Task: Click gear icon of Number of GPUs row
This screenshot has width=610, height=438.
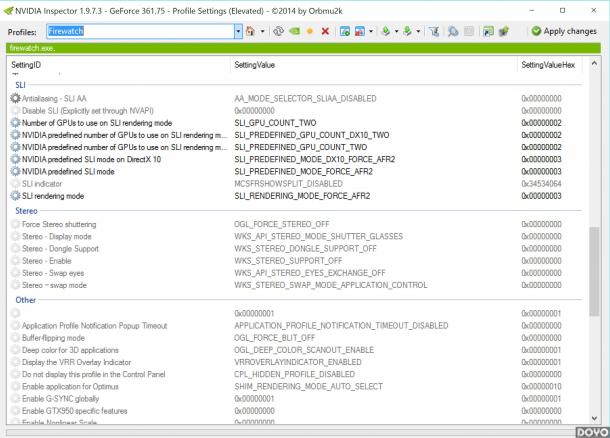Action: (x=15, y=123)
